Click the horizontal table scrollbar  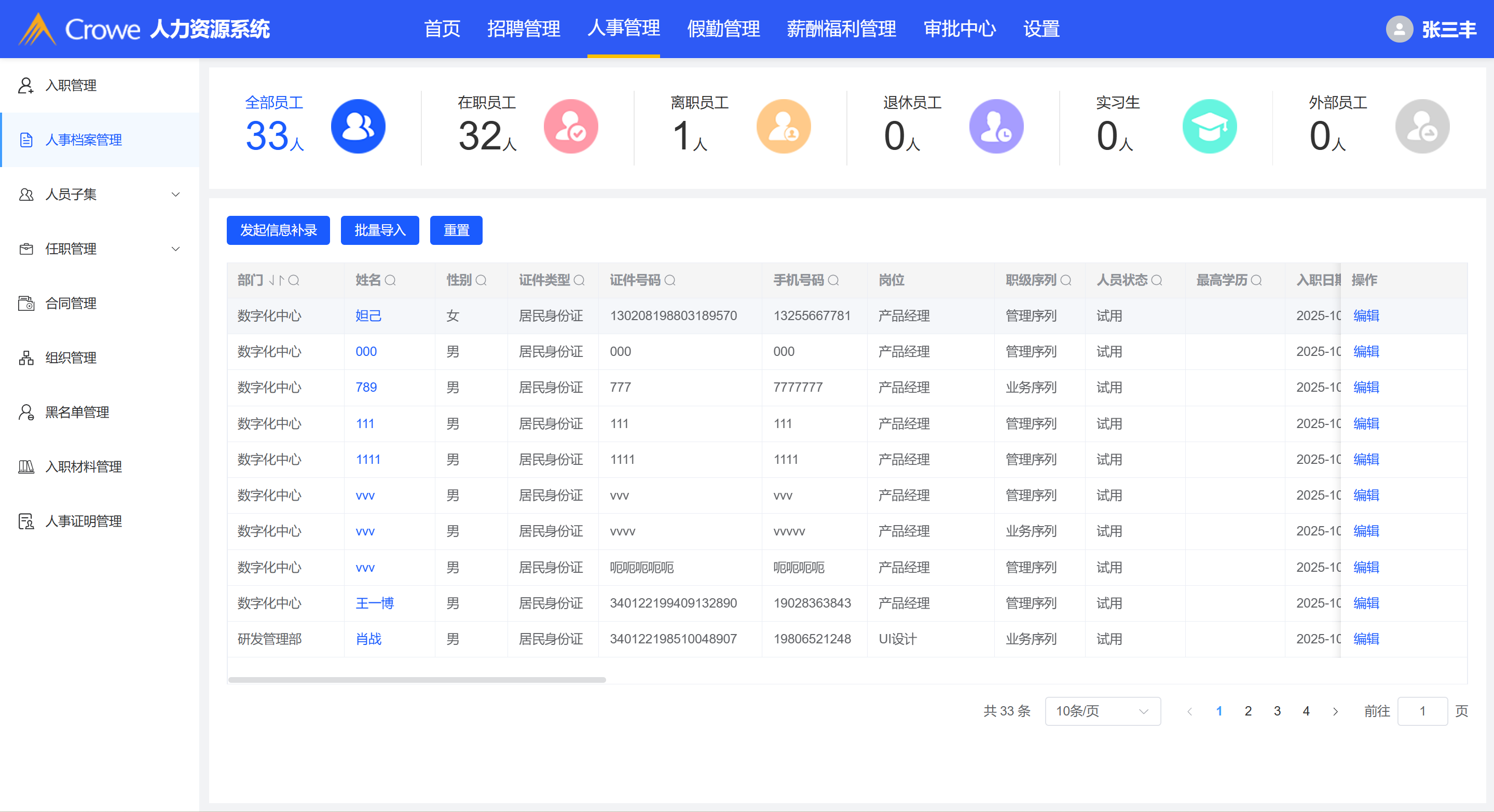tap(417, 680)
